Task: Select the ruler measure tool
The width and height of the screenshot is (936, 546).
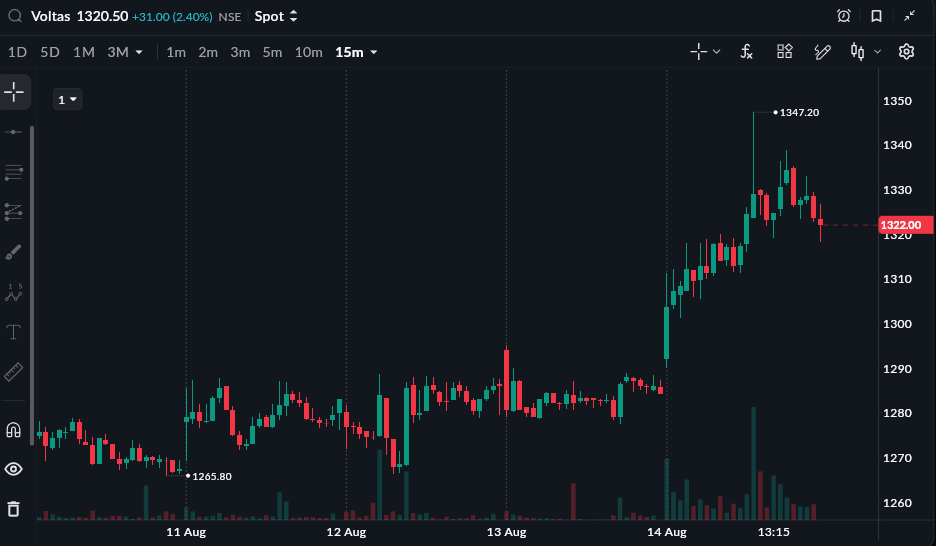Action: point(13,372)
